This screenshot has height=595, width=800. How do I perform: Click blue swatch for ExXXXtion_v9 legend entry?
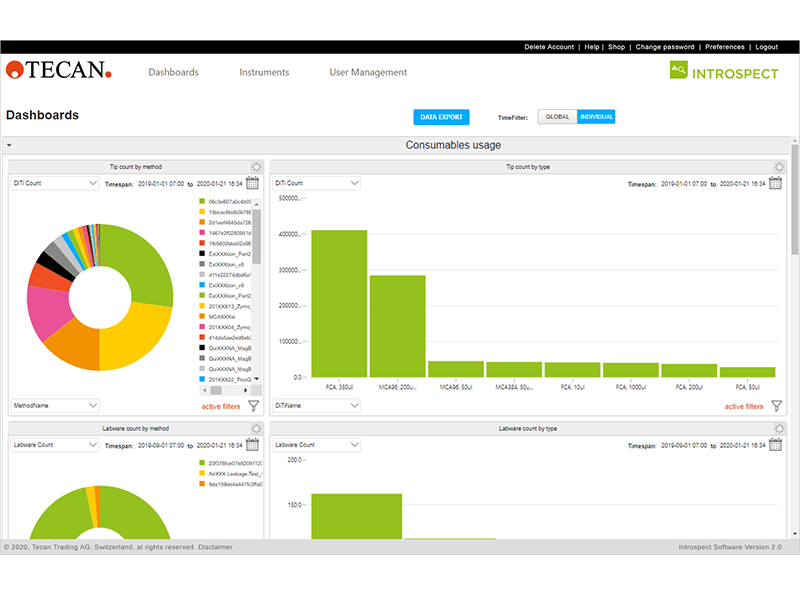[x=202, y=285]
